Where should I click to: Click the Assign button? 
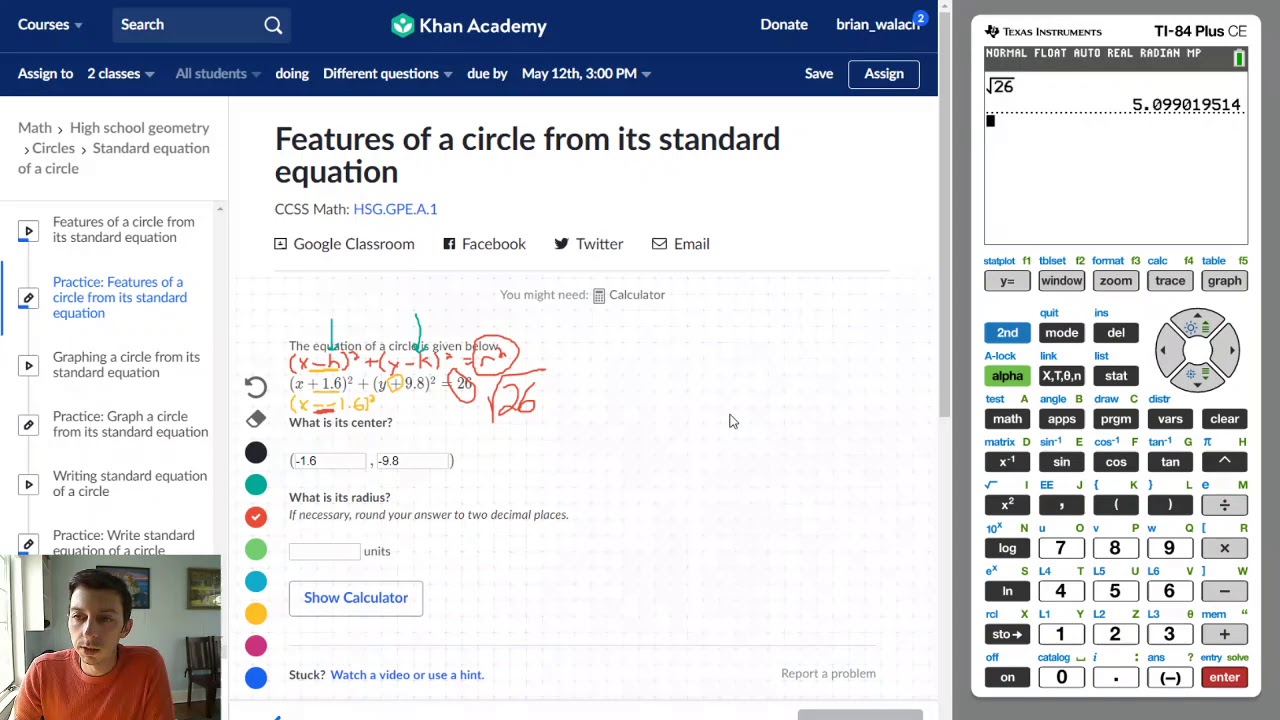884,74
